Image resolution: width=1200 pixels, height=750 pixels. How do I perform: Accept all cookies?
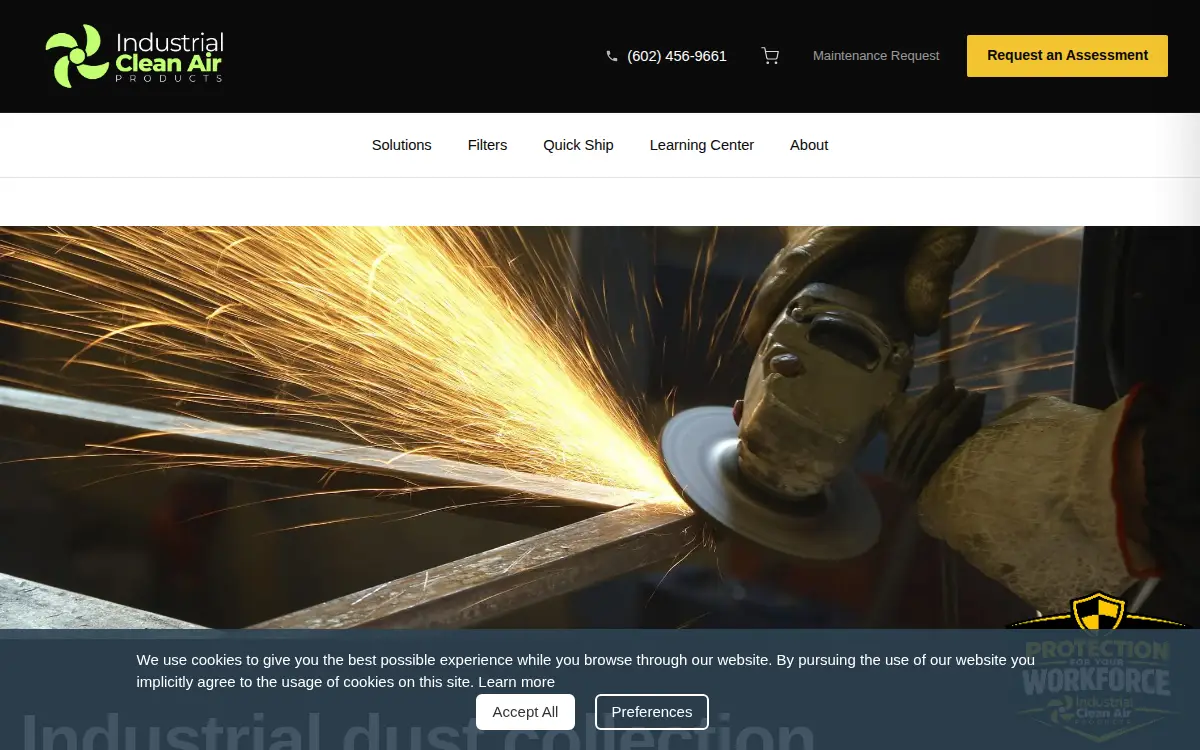525,712
